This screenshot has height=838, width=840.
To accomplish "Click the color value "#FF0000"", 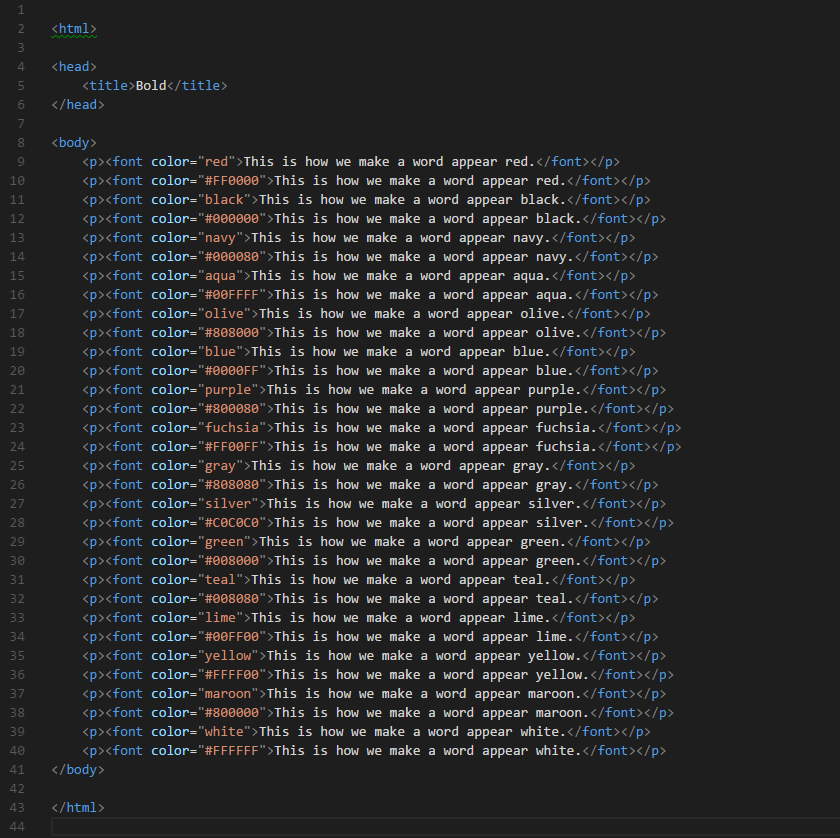I will (232, 181).
